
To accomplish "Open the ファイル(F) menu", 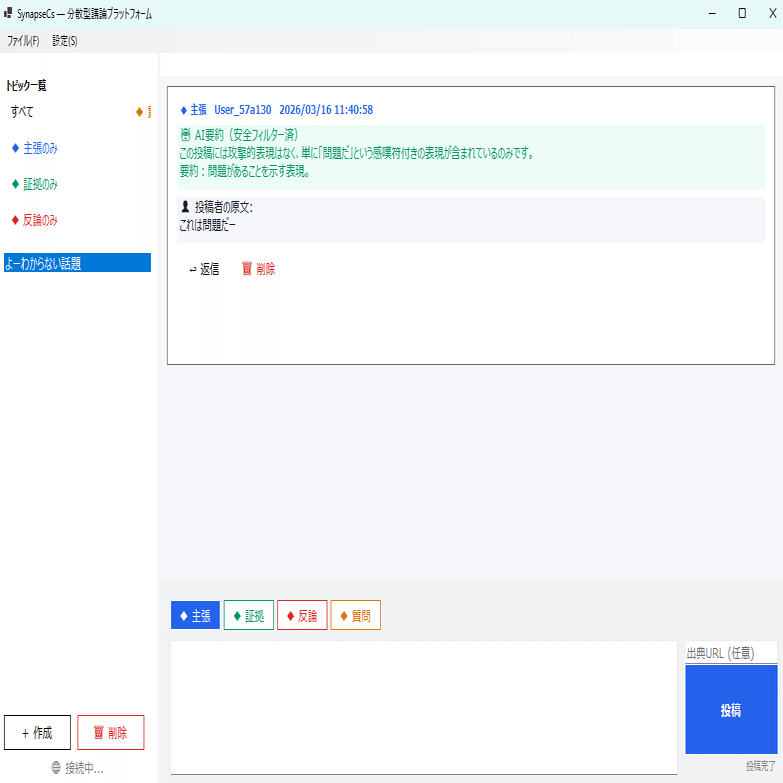I will click(23, 41).
